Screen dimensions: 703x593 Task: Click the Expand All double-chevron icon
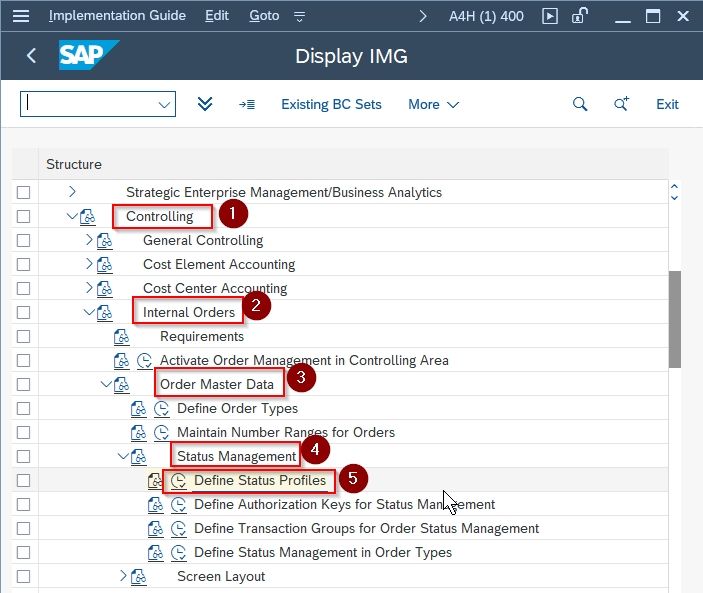coord(205,104)
